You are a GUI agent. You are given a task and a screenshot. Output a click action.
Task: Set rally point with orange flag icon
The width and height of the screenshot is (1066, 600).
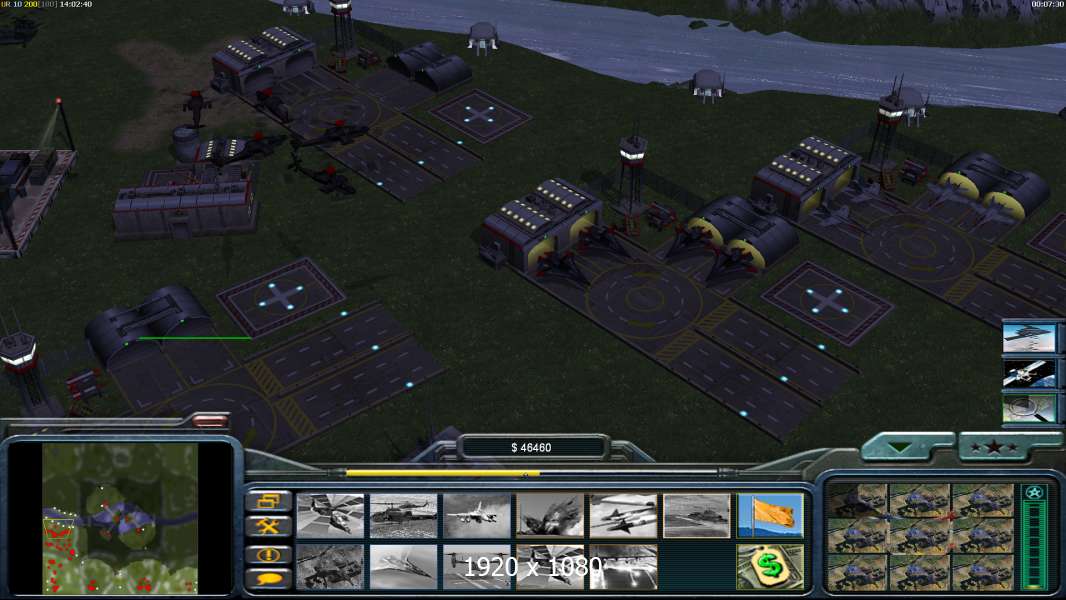770,516
